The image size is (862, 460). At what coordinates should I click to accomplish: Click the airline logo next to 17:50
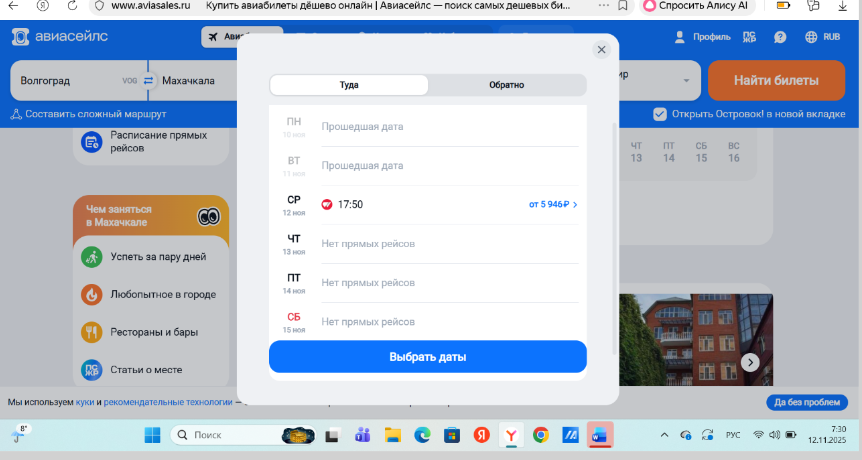pos(327,204)
